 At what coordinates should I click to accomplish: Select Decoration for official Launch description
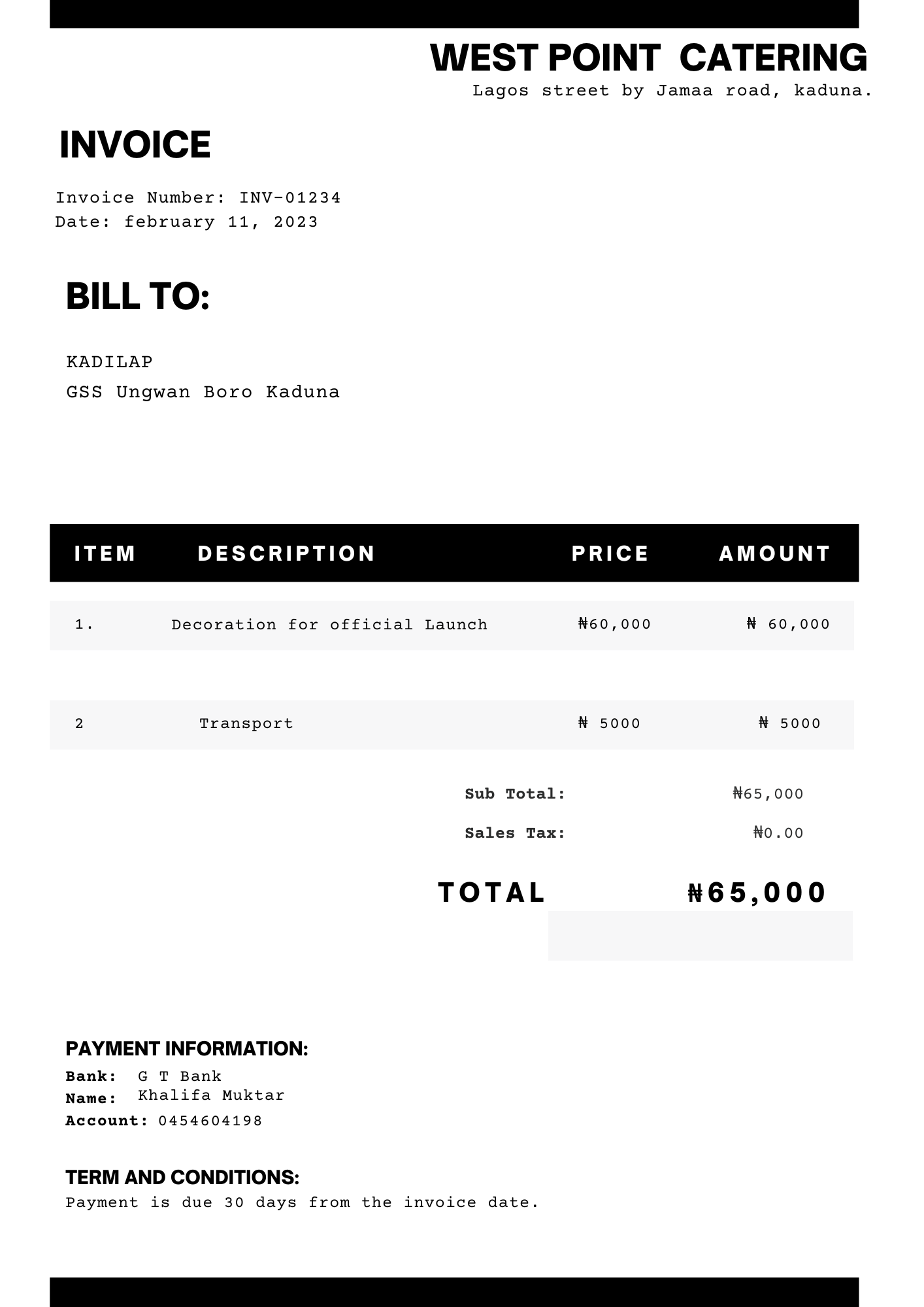(329, 625)
